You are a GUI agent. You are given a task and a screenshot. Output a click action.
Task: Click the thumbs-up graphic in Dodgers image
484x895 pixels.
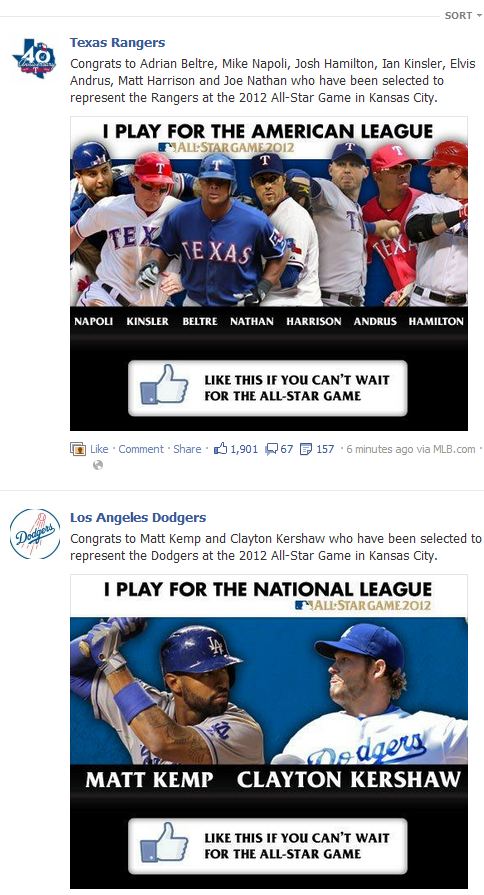tap(164, 842)
